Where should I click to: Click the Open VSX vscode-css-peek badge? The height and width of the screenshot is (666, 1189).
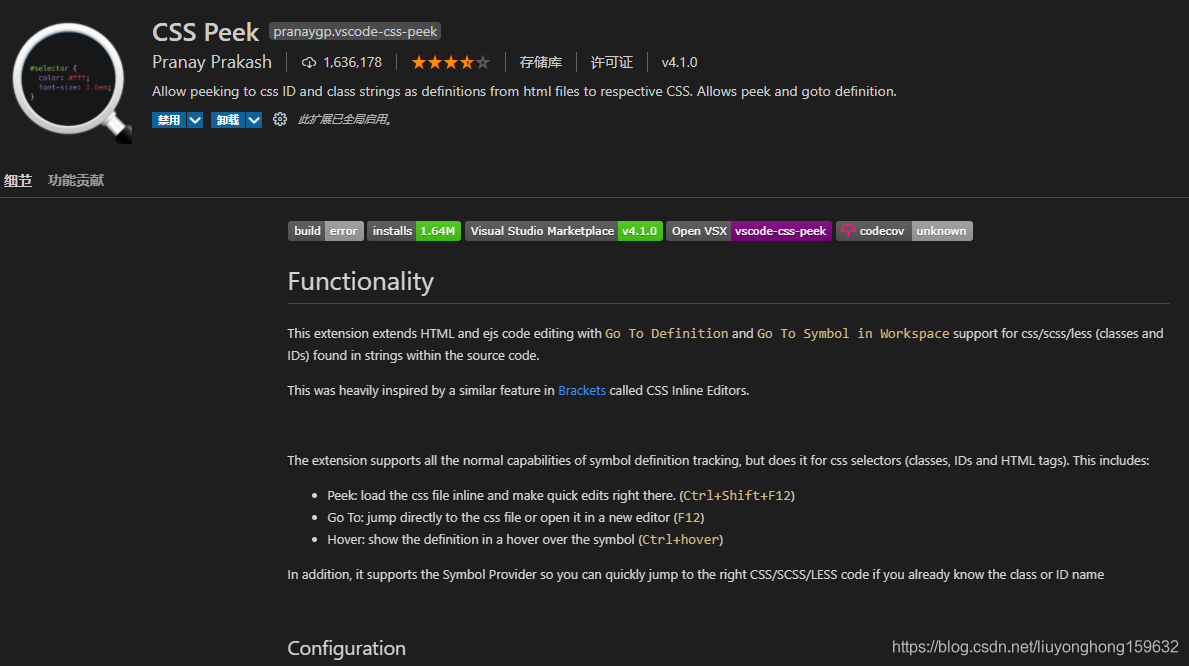point(749,231)
